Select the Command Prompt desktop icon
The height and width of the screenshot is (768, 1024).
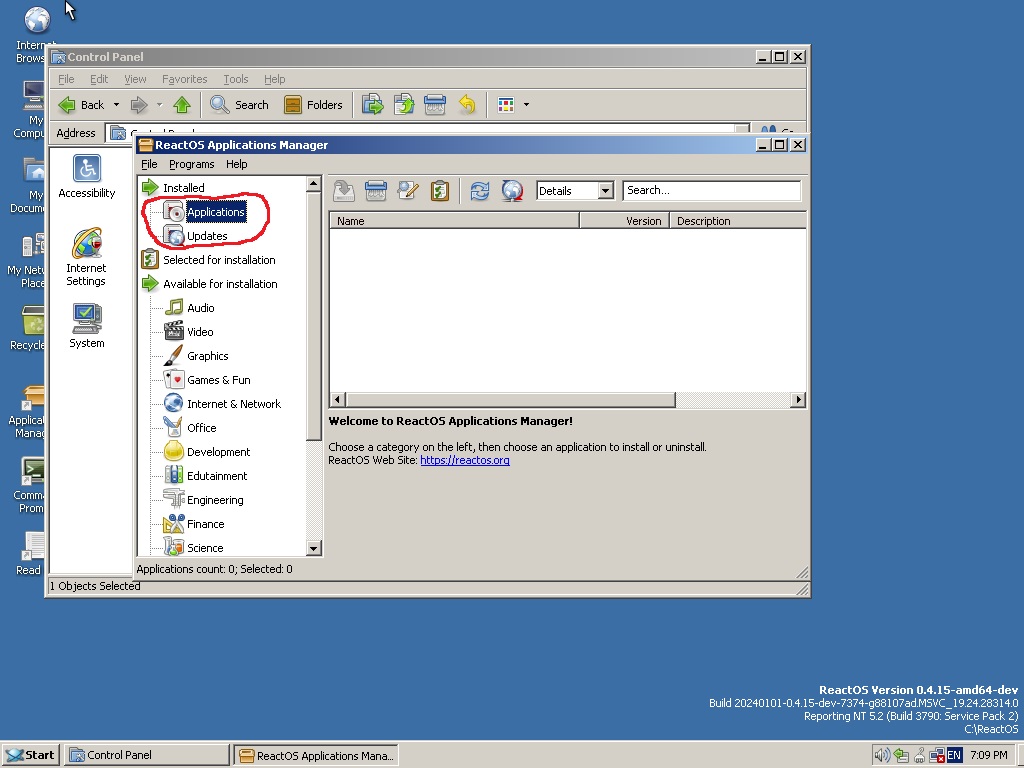click(29, 485)
